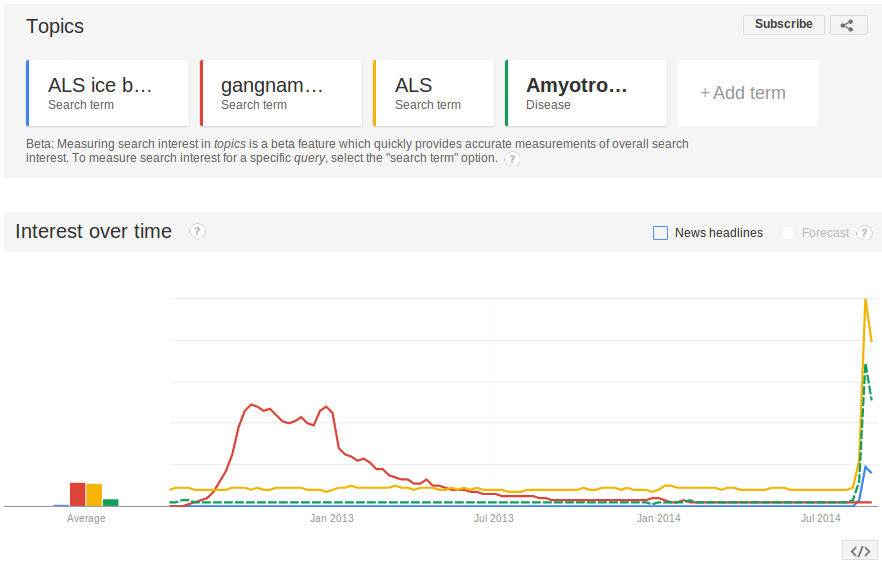Screen dimensions: 882x567
Task: Click the Jul 2014 axis label
Action: click(821, 518)
